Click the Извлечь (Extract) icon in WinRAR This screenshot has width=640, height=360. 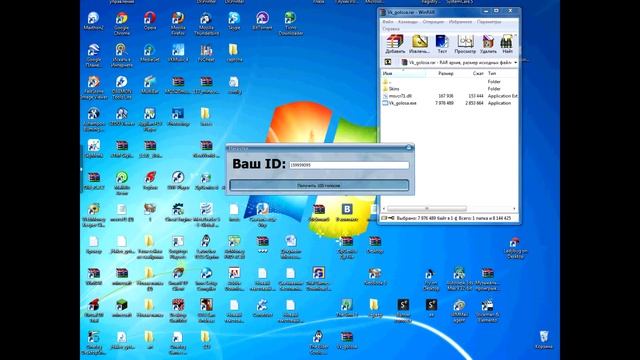pos(419,44)
